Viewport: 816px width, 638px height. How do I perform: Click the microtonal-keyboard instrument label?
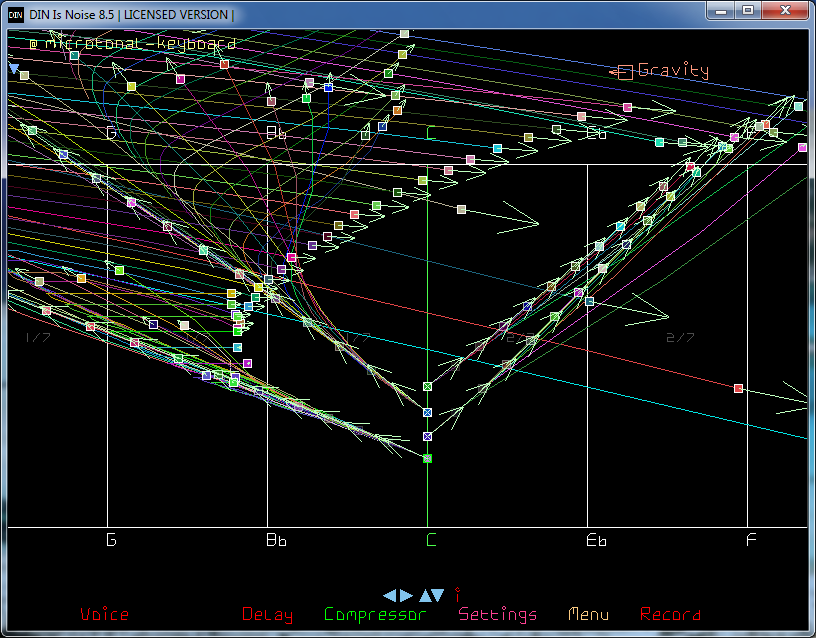[132, 44]
